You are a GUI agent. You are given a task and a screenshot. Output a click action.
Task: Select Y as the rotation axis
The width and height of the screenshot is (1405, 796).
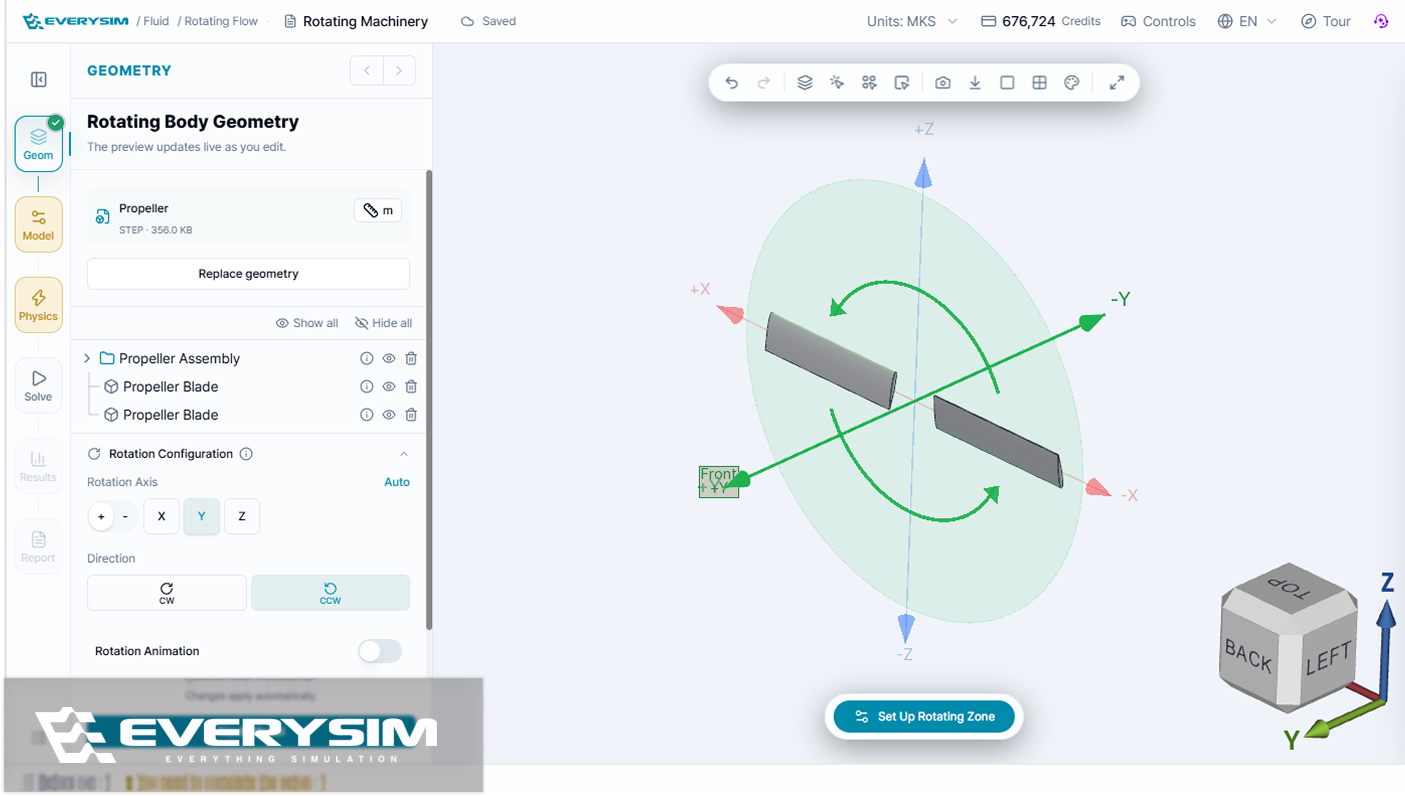pos(202,516)
